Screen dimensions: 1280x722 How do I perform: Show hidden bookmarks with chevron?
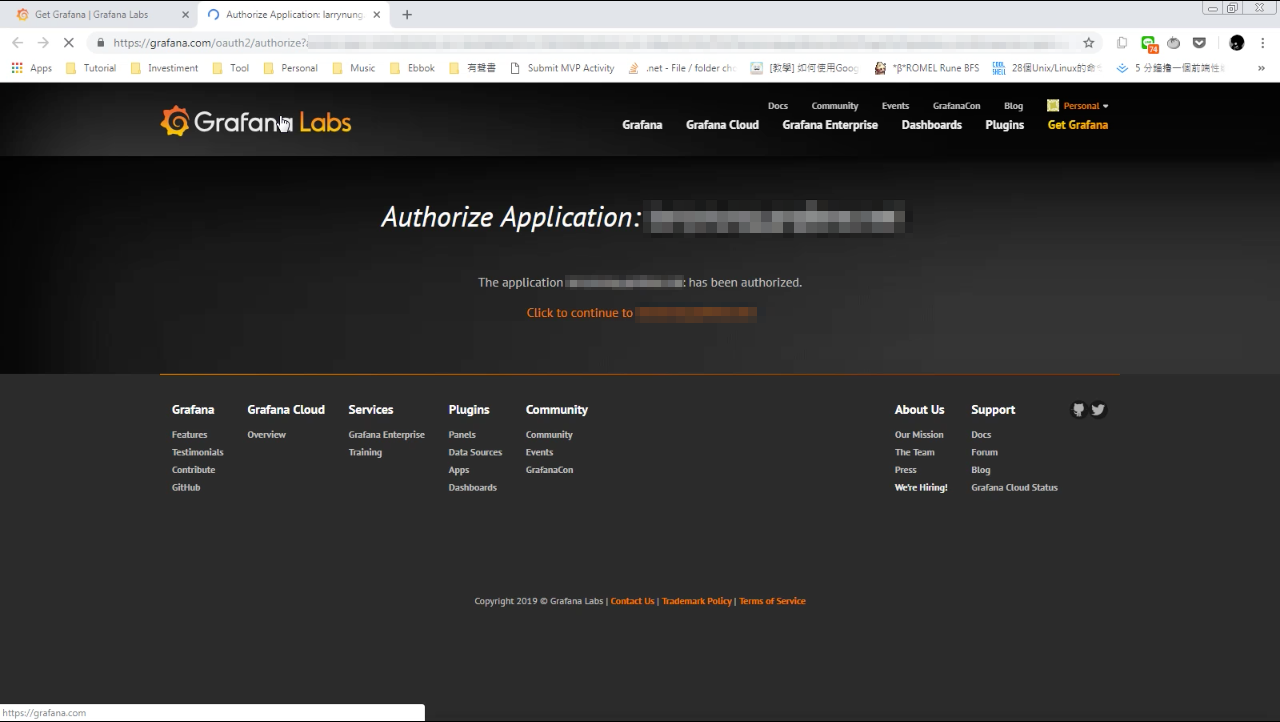(x=1261, y=68)
